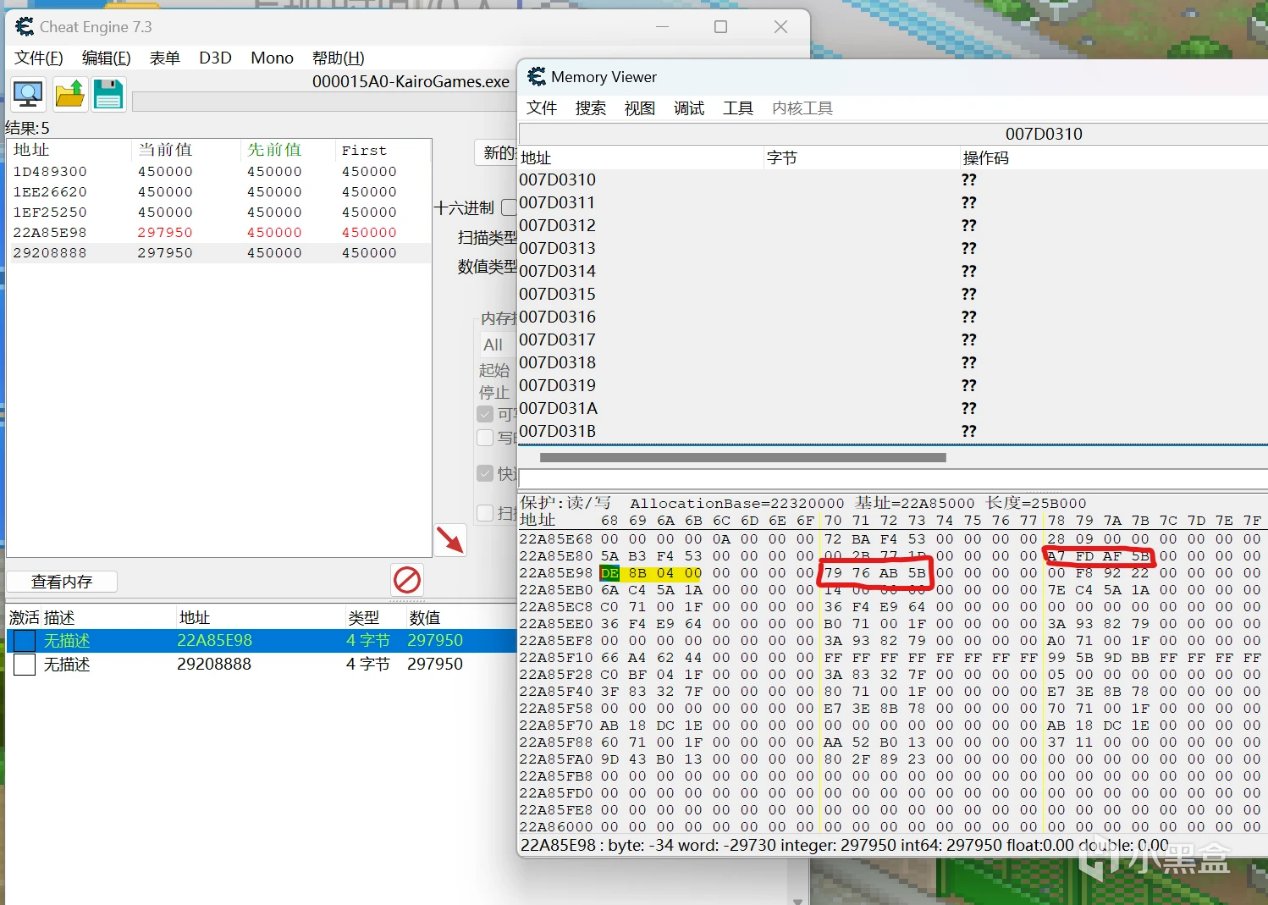The width and height of the screenshot is (1268, 905).
Task: Click the Memory Viewer title bar logo
Action: [537, 77]
